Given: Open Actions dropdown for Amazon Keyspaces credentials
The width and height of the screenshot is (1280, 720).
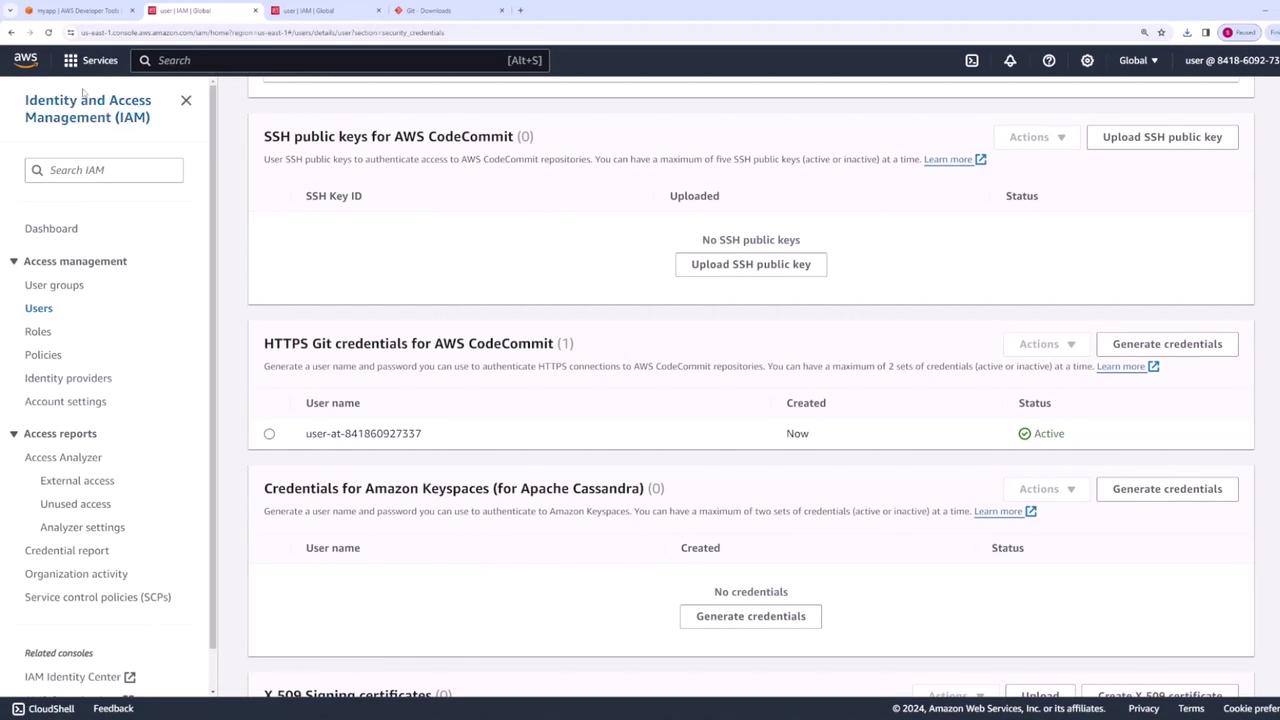Looking at the screenshot, I should click(x=1047, y=489).
